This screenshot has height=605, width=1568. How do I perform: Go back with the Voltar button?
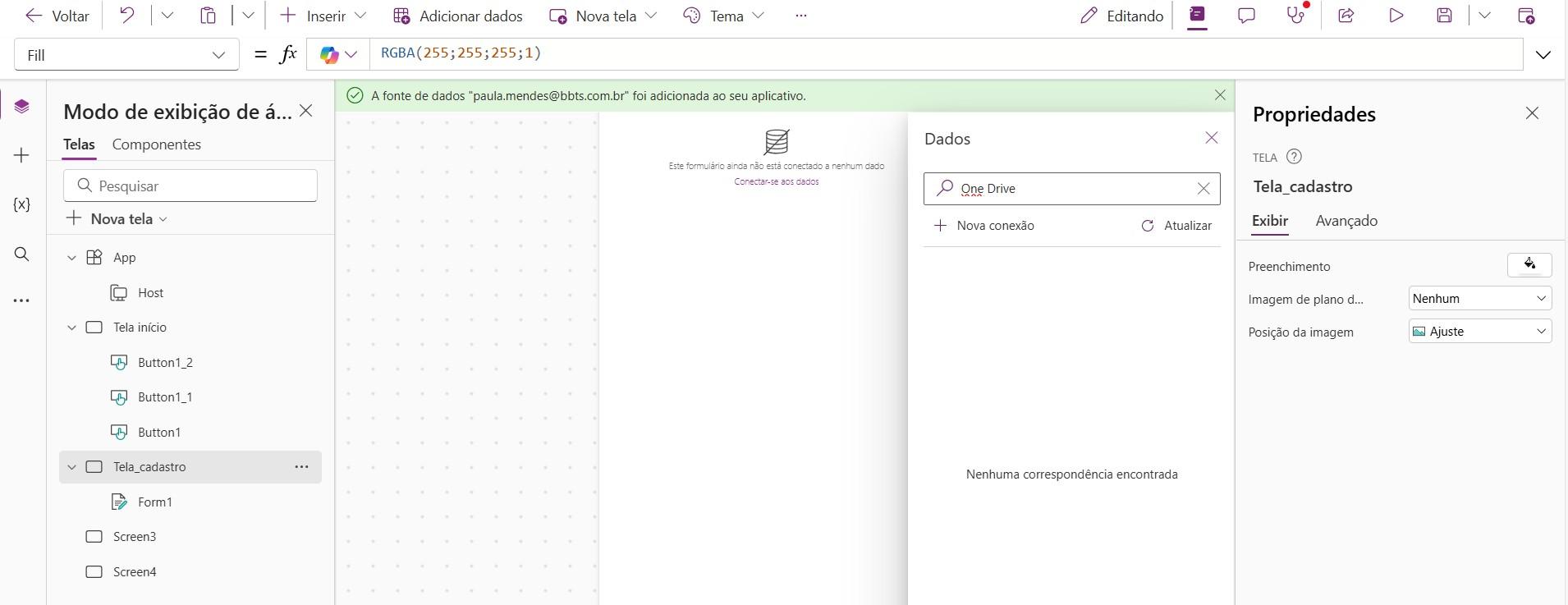tap(57, 16)
